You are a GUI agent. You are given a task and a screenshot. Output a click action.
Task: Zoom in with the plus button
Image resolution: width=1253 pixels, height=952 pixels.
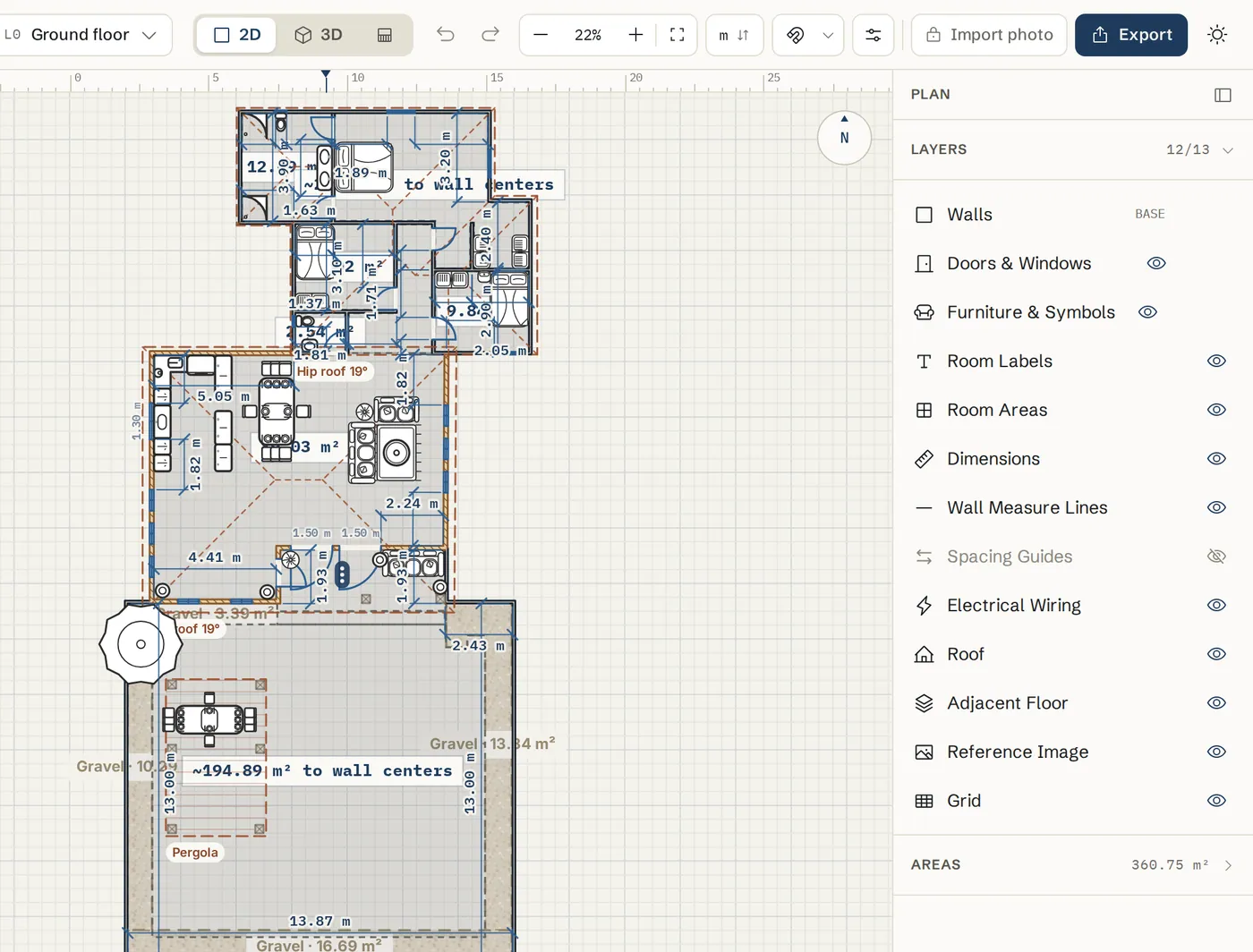pyautogui.click(x=635, y=35)
